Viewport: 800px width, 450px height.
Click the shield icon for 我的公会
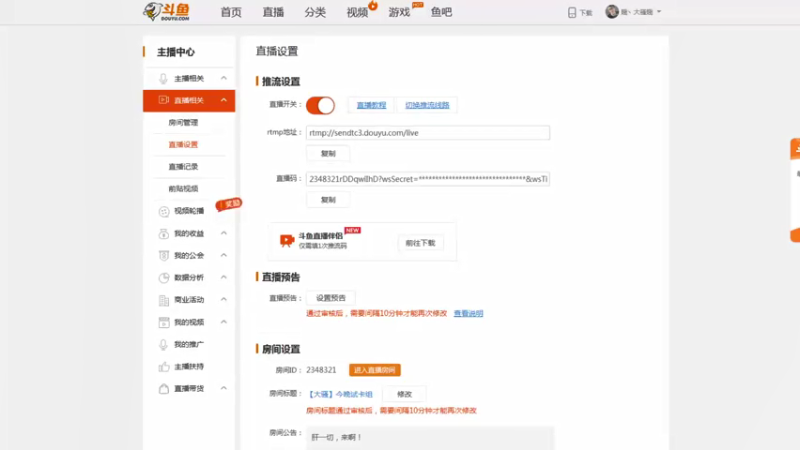click(x=164, y=256)
